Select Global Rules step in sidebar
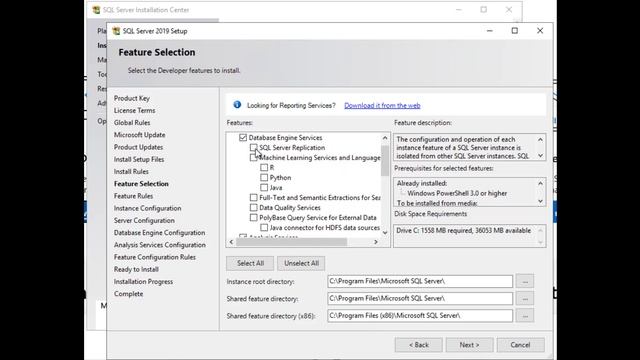Viewport: 640px width, 360px height. pos(132,122)
